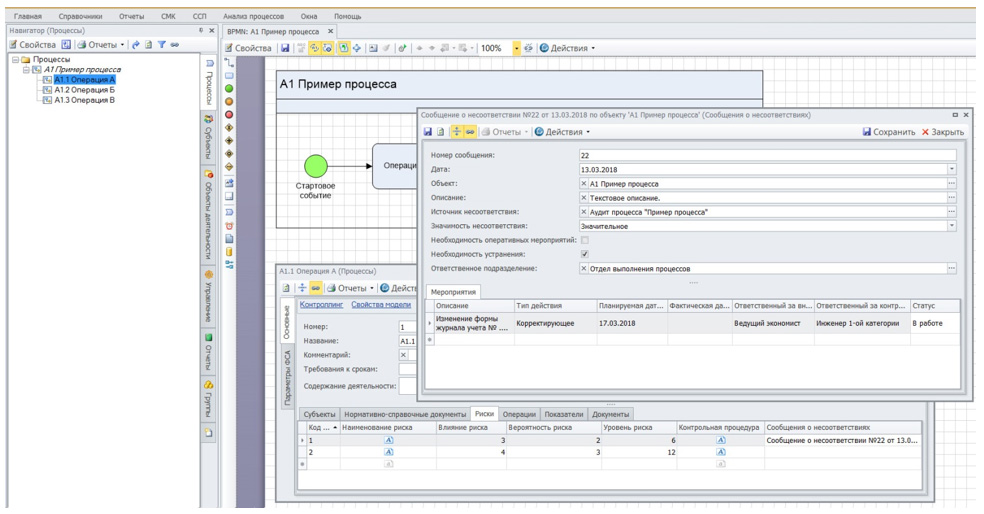Enable 'Необходимость оперативных мероприятий' checkbox

tap(585, 241)
